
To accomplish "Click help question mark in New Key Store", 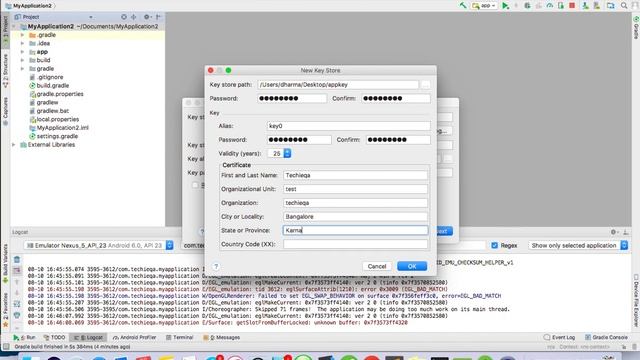I will 216,266.
